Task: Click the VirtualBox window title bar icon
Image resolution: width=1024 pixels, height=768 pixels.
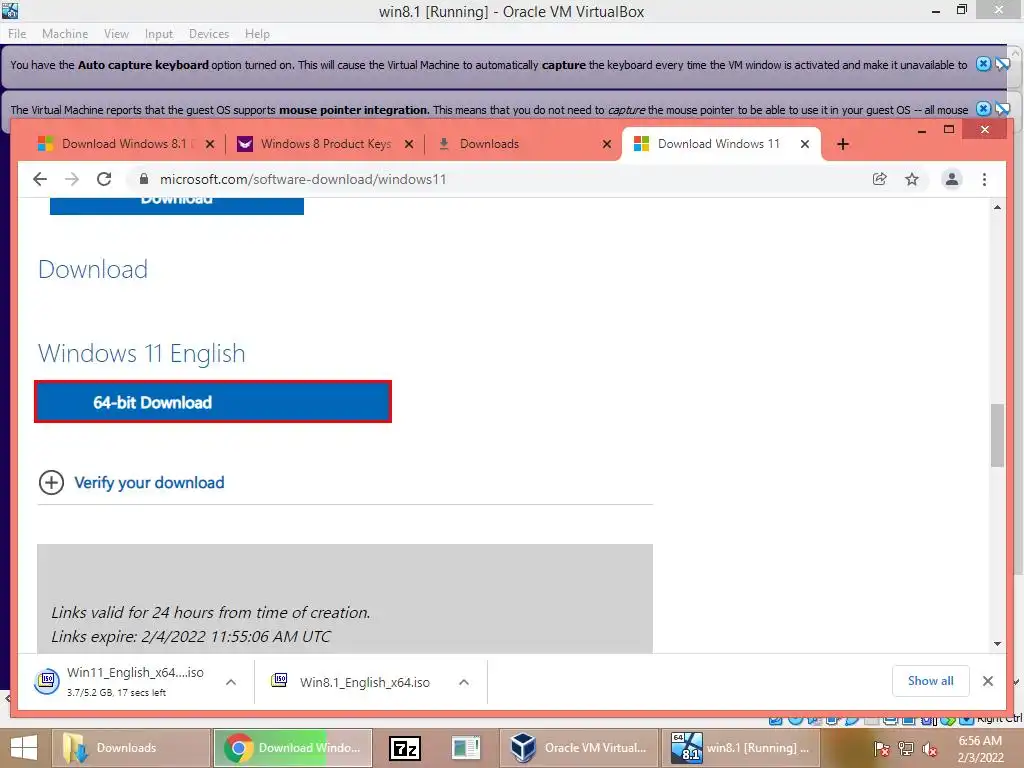Action: coord(10,10)
